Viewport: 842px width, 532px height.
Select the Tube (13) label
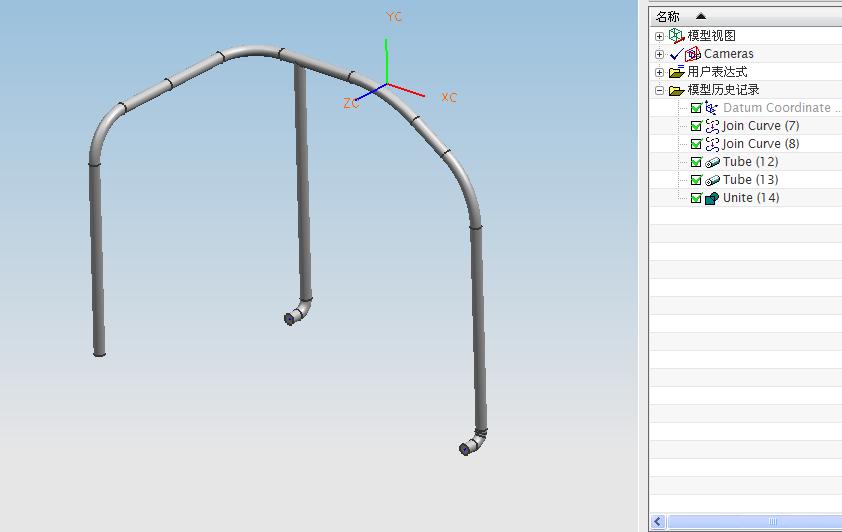pyautogui.click(x=751, y=180)
